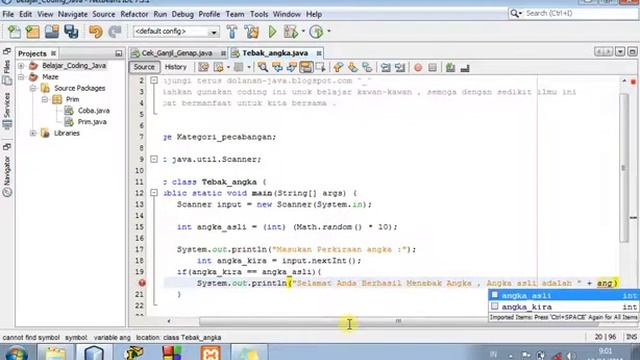Viewport: 640px width, 360px height.
Task: Expand the Libraries node
Action: tap(33, 133)
